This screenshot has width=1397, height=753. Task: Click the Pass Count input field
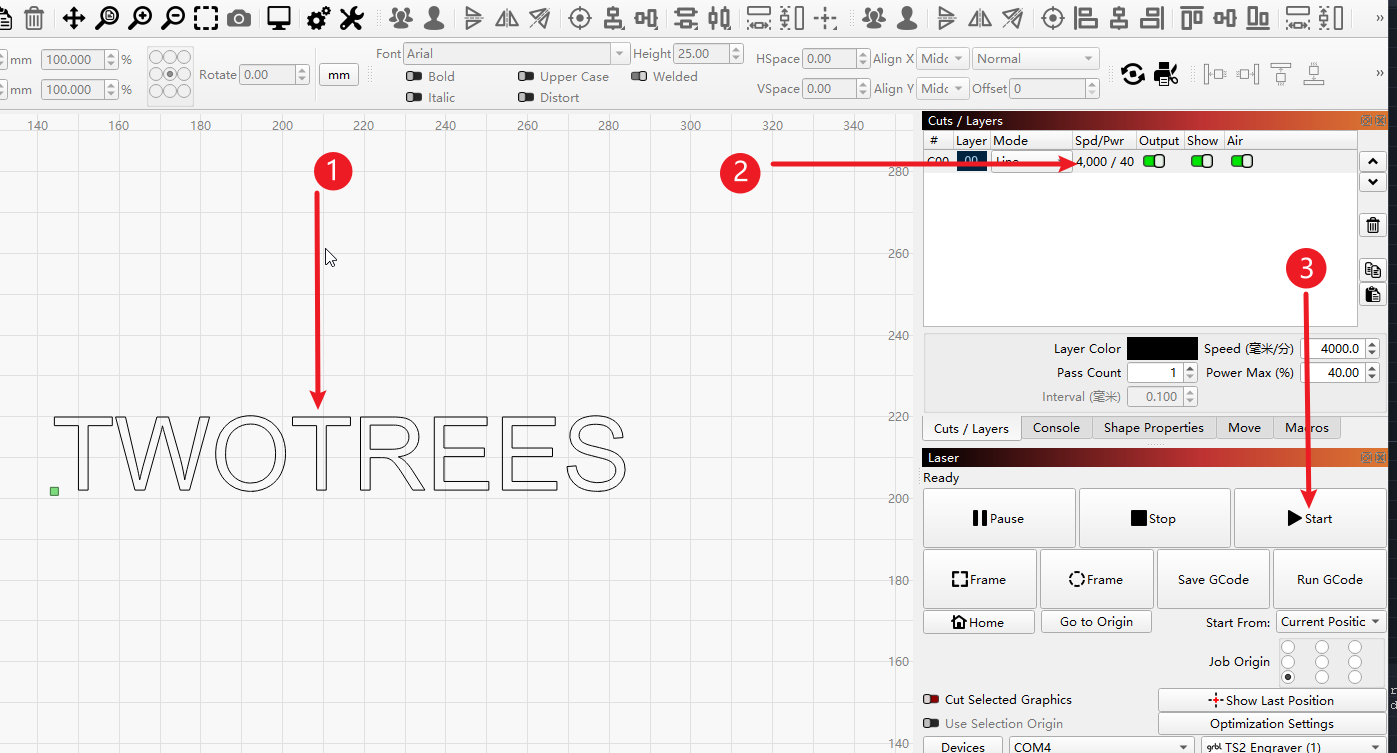pyautogui.click(x=1154, y=373)
